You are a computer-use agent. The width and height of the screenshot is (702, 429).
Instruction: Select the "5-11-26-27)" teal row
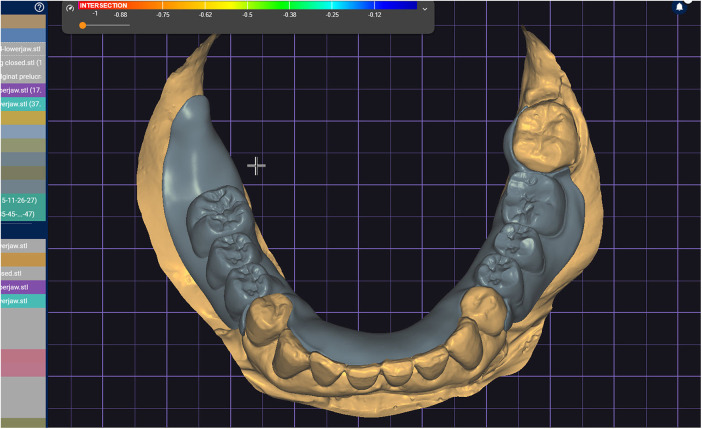(x=23, y=200)
